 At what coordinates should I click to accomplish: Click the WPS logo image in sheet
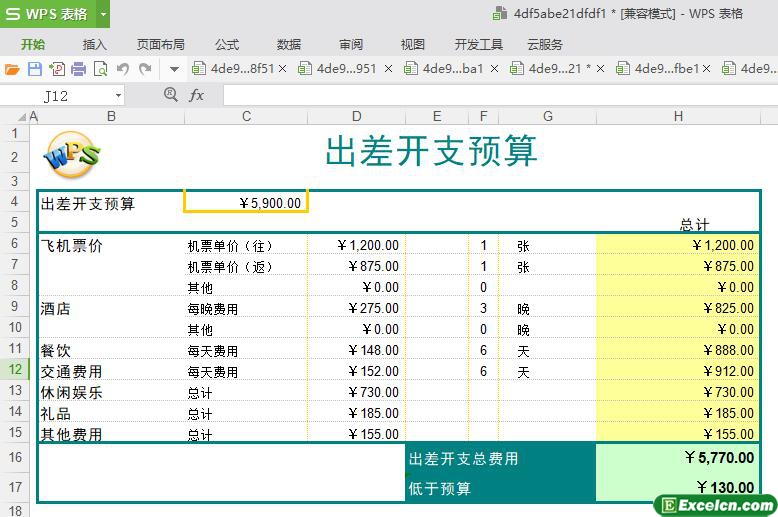pos(71,155)
